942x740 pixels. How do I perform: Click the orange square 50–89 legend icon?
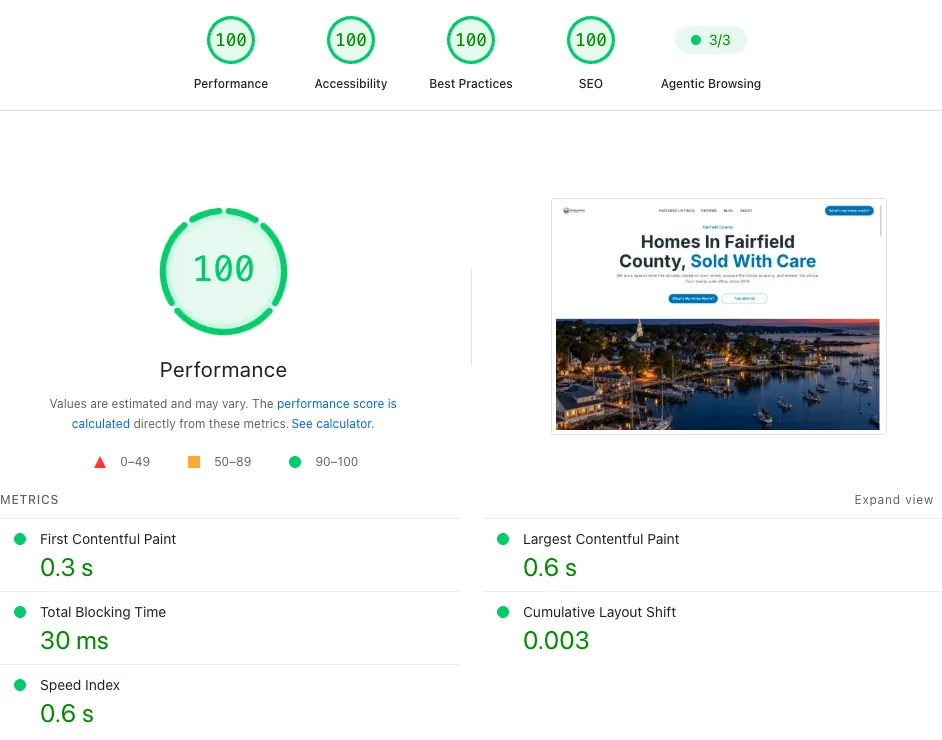coord(194,462)
